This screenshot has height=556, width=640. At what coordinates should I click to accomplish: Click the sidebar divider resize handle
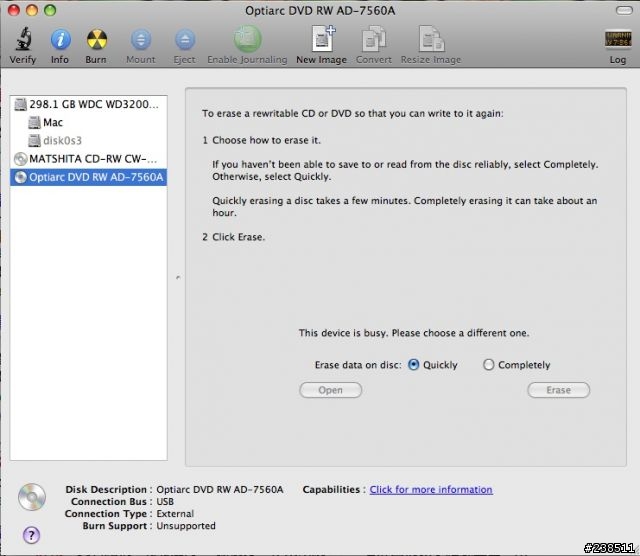click(178, 277)
